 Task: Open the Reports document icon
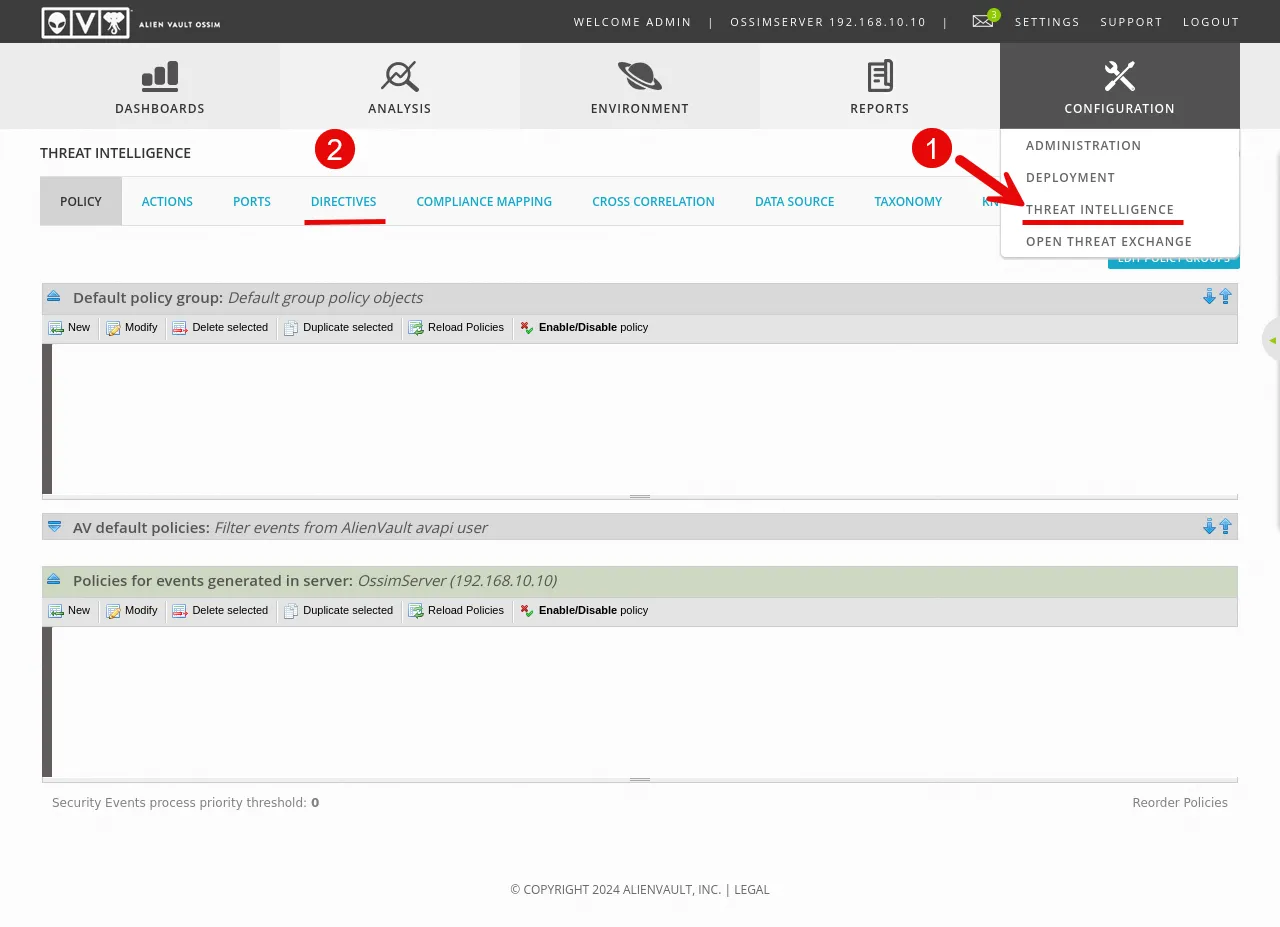click(x=879, y=76)
